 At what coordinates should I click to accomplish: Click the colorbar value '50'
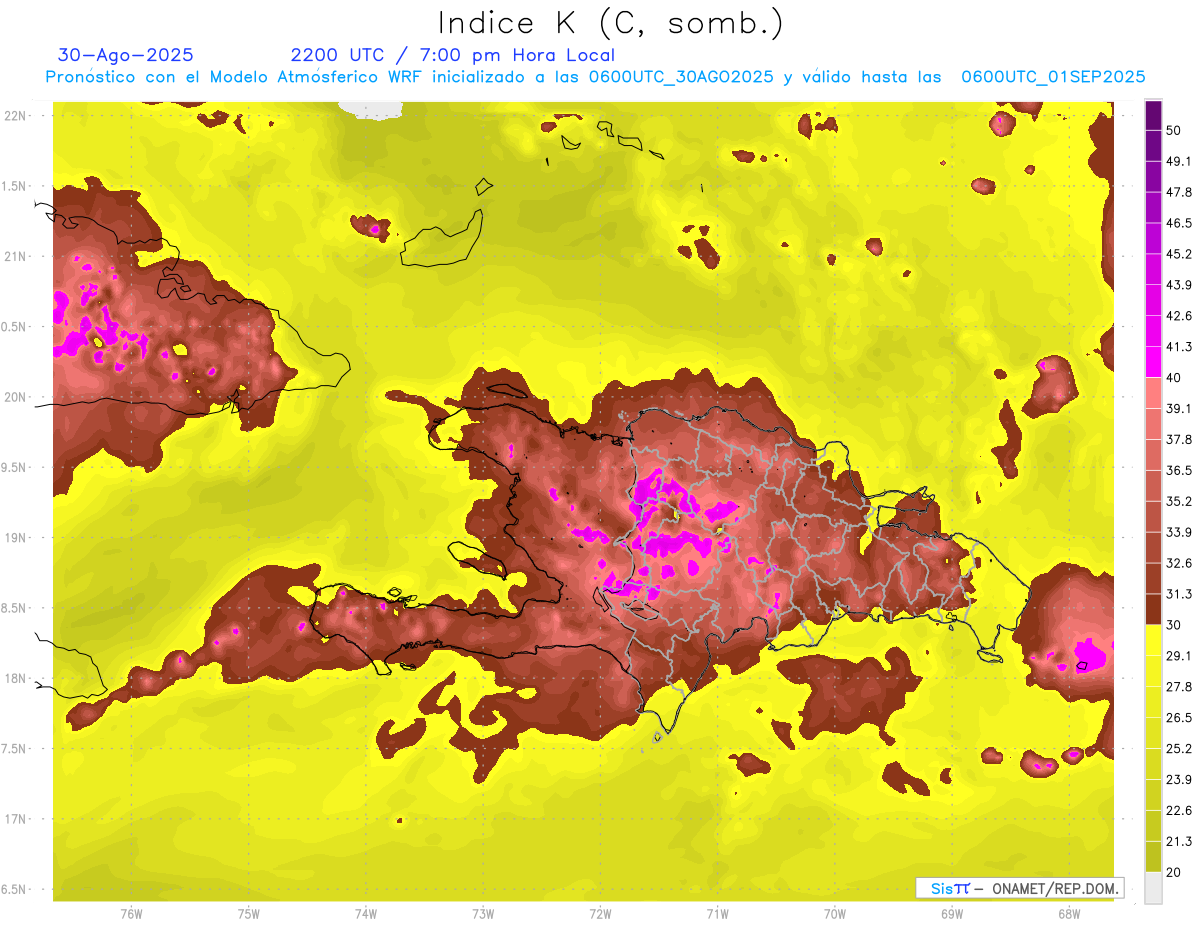click(x=1174, y=130)
